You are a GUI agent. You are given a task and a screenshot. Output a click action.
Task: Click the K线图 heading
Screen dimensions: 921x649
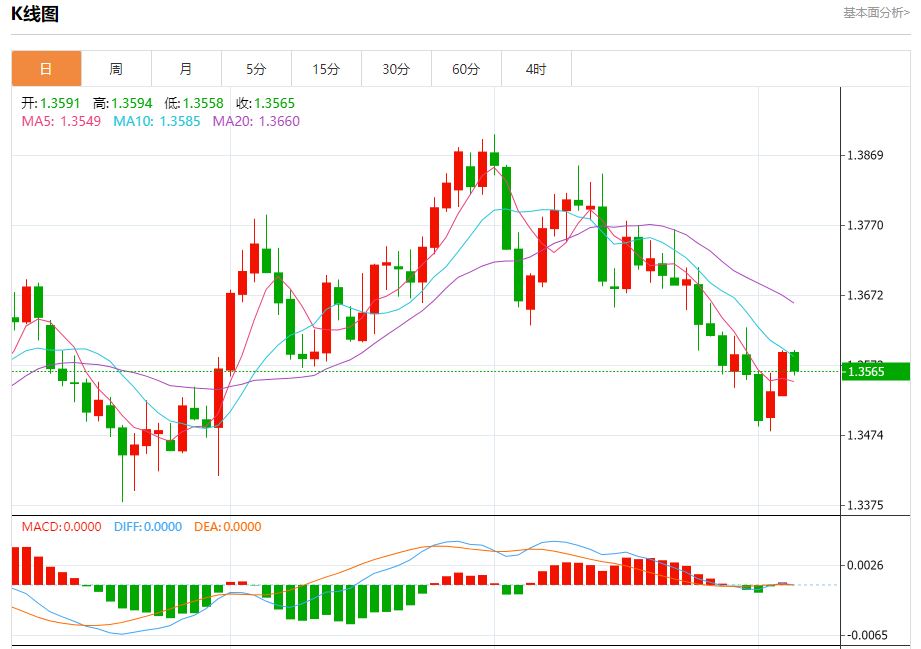coord(35,14)
